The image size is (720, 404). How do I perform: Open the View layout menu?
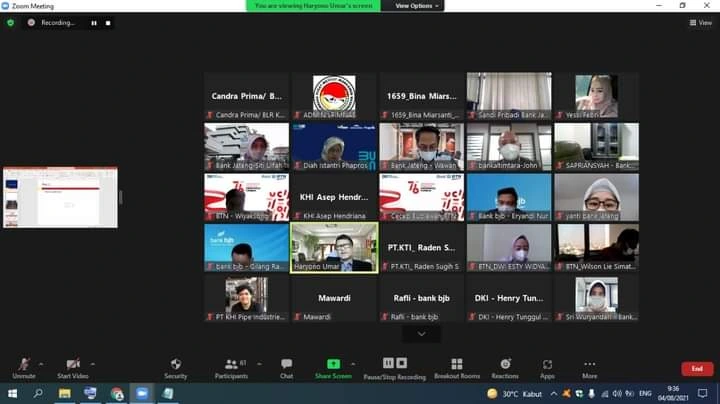tap(699, 22)
